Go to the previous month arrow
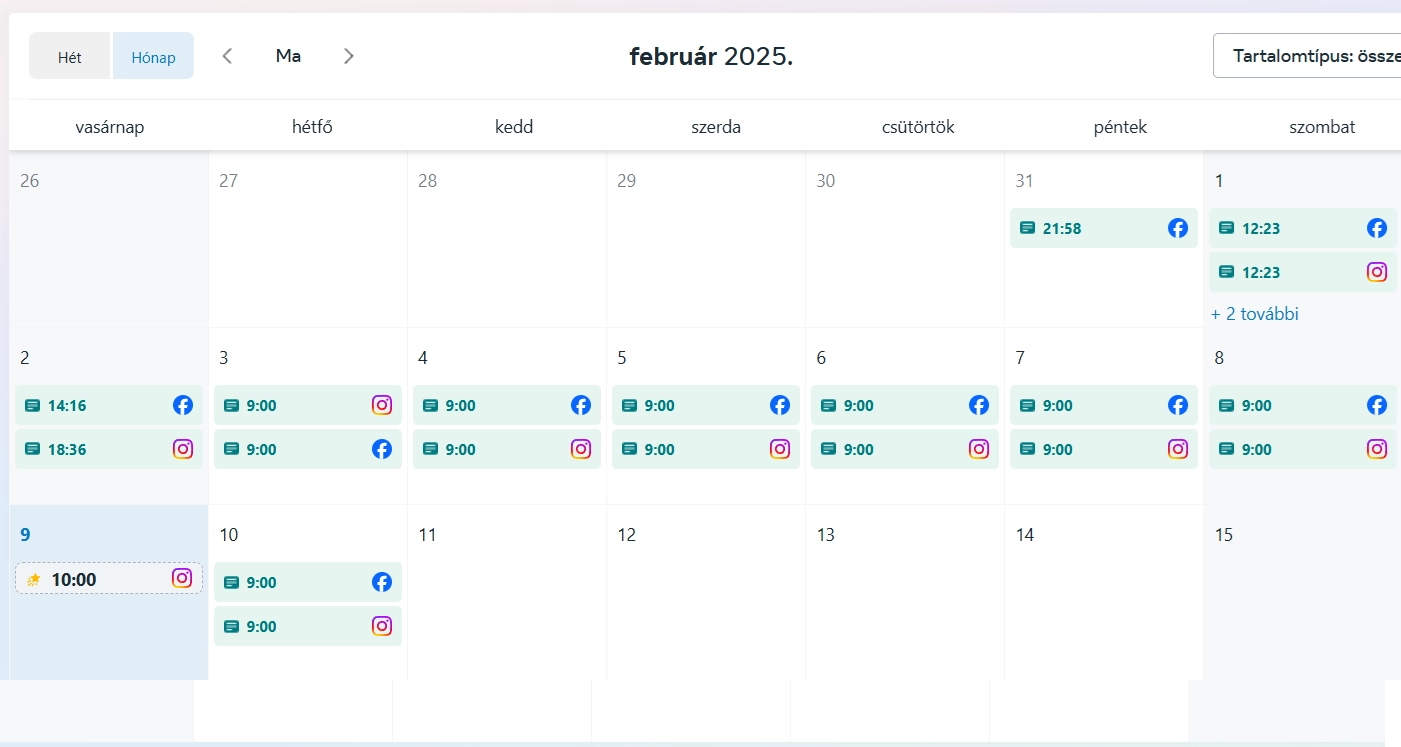Viewport: 1401px width, 747px height. coord(227,56)
